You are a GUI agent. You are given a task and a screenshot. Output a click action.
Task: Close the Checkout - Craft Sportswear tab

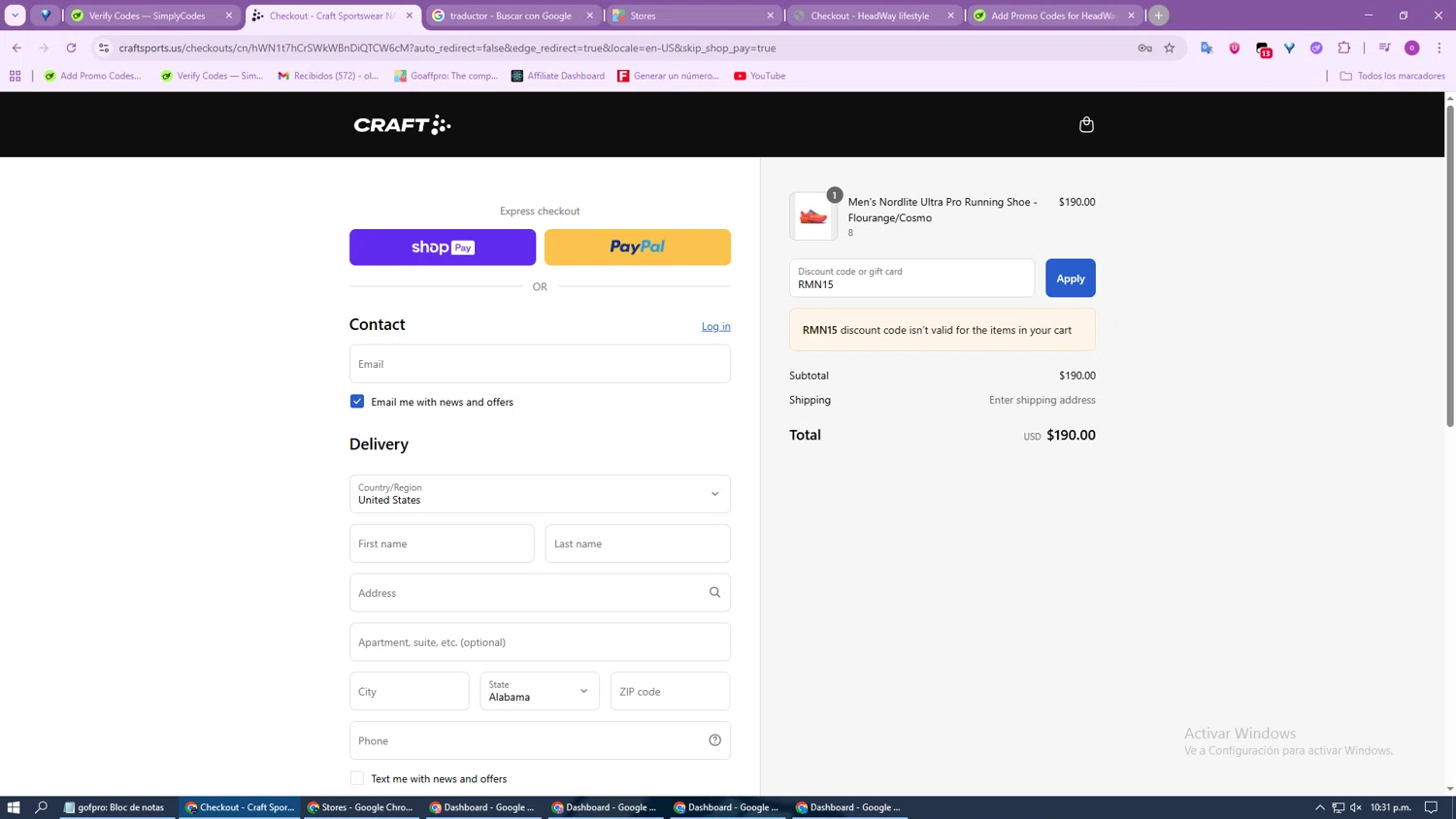pyautogui.click(x=410, y=16)
